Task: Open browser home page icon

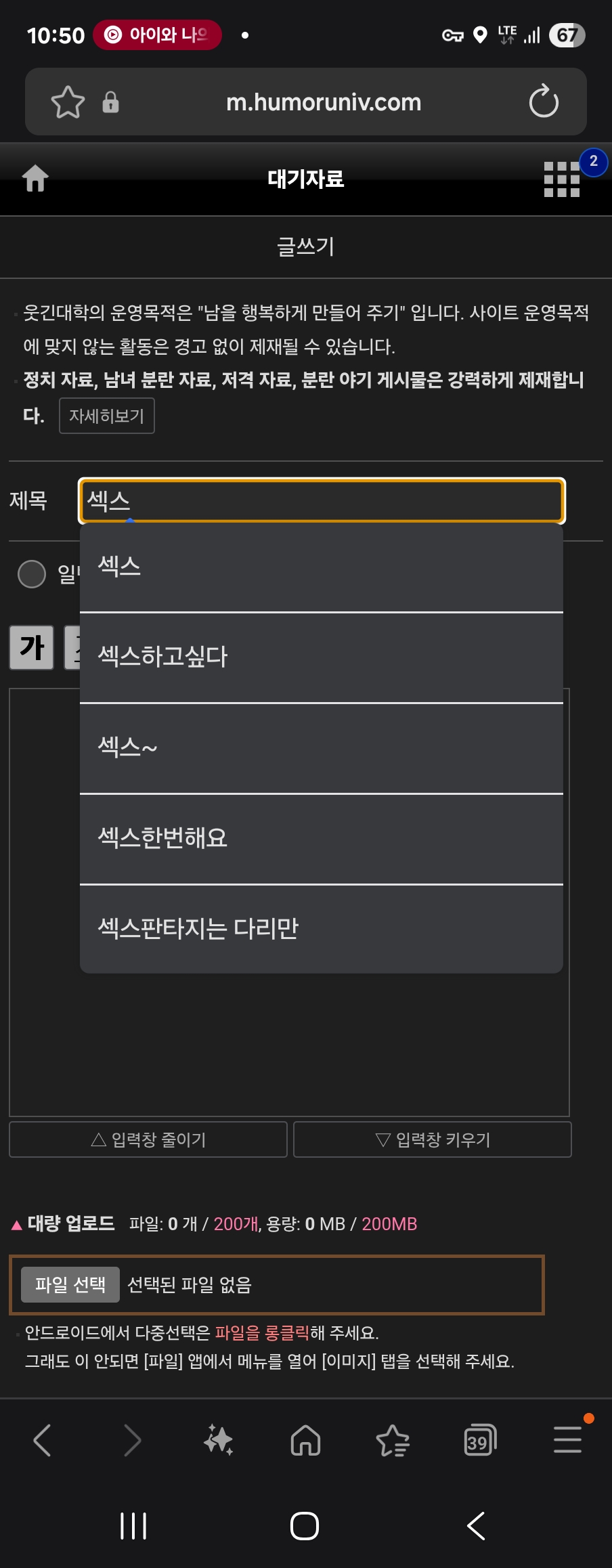Action: tap(305, 1440)
